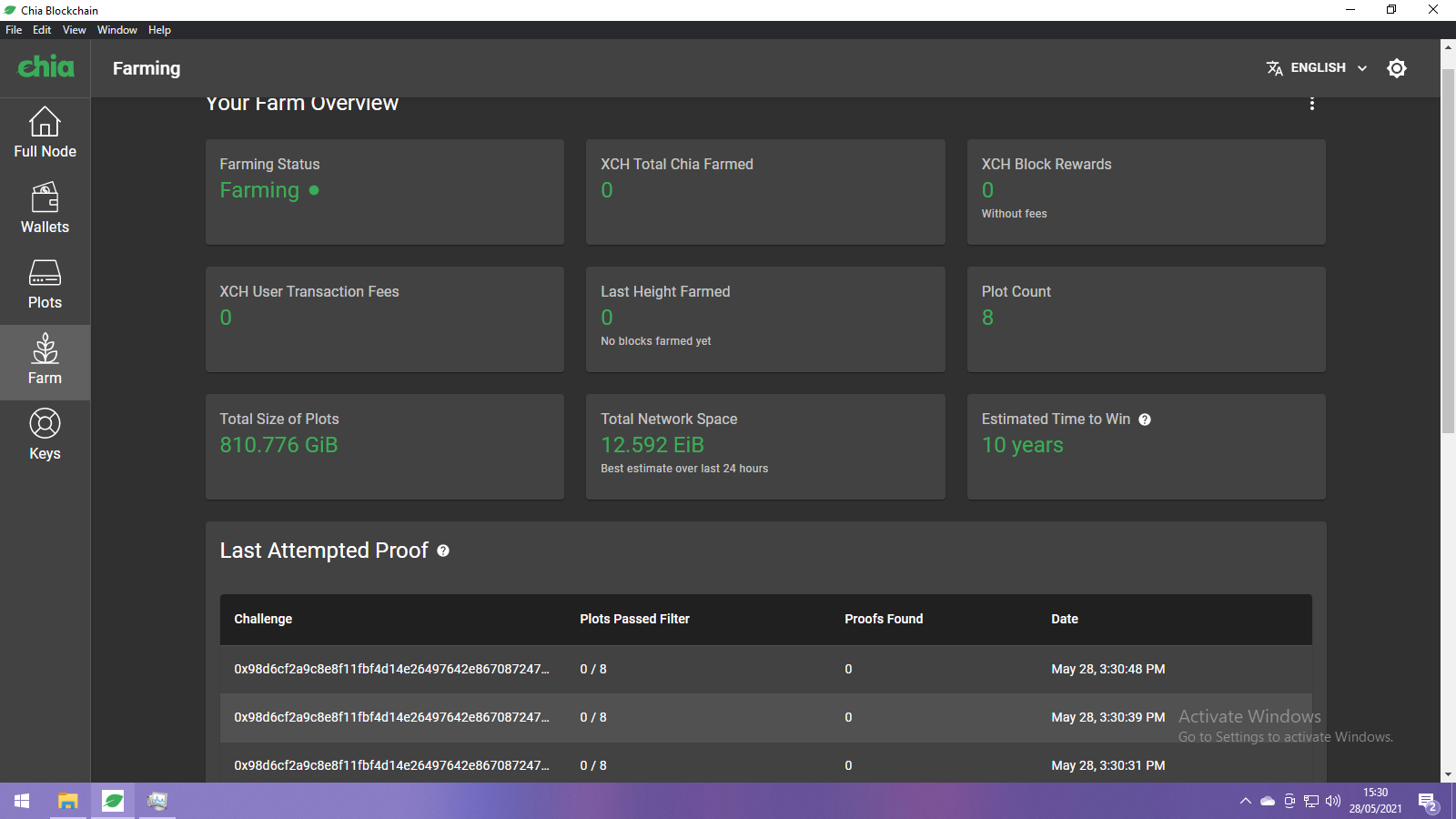1456x819 pixels.
Task: Open the notification center icon
Action: (1428, 802)
